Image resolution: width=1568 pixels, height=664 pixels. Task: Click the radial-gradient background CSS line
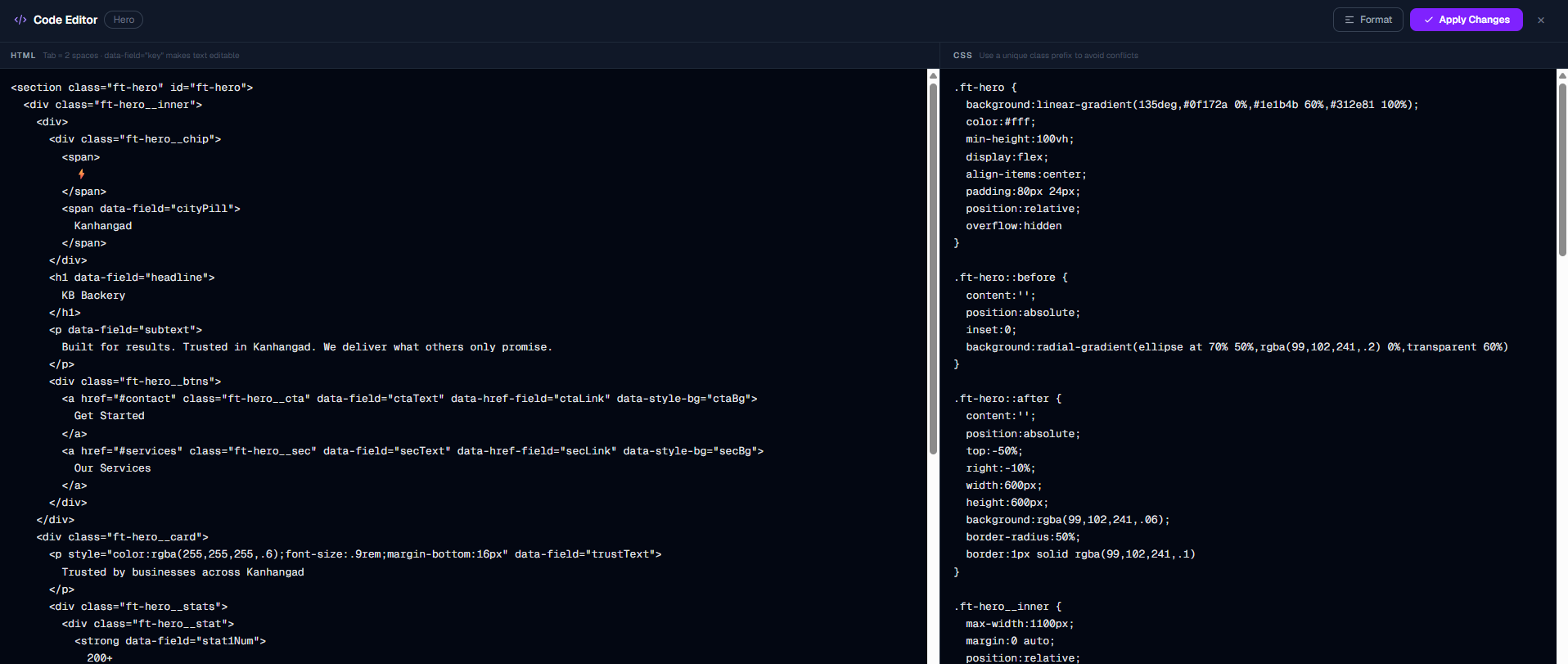coord(1237,347)
